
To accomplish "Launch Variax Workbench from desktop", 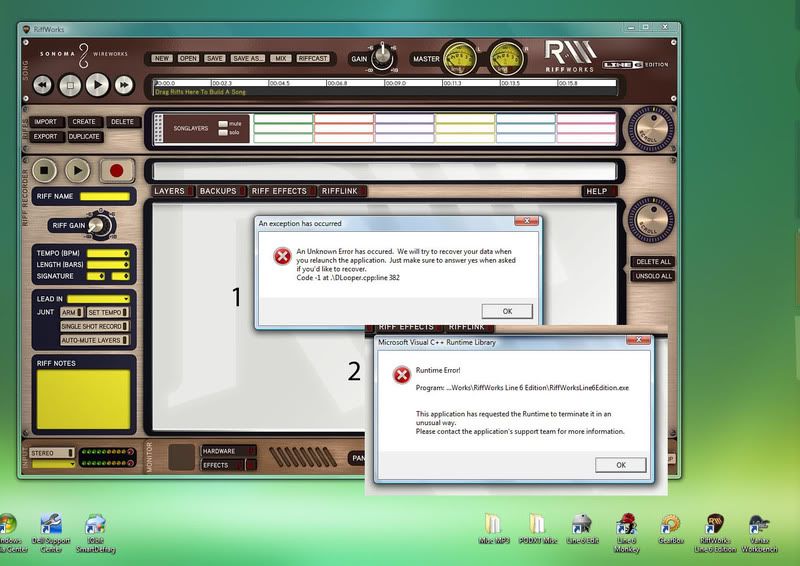I will 759,533.
